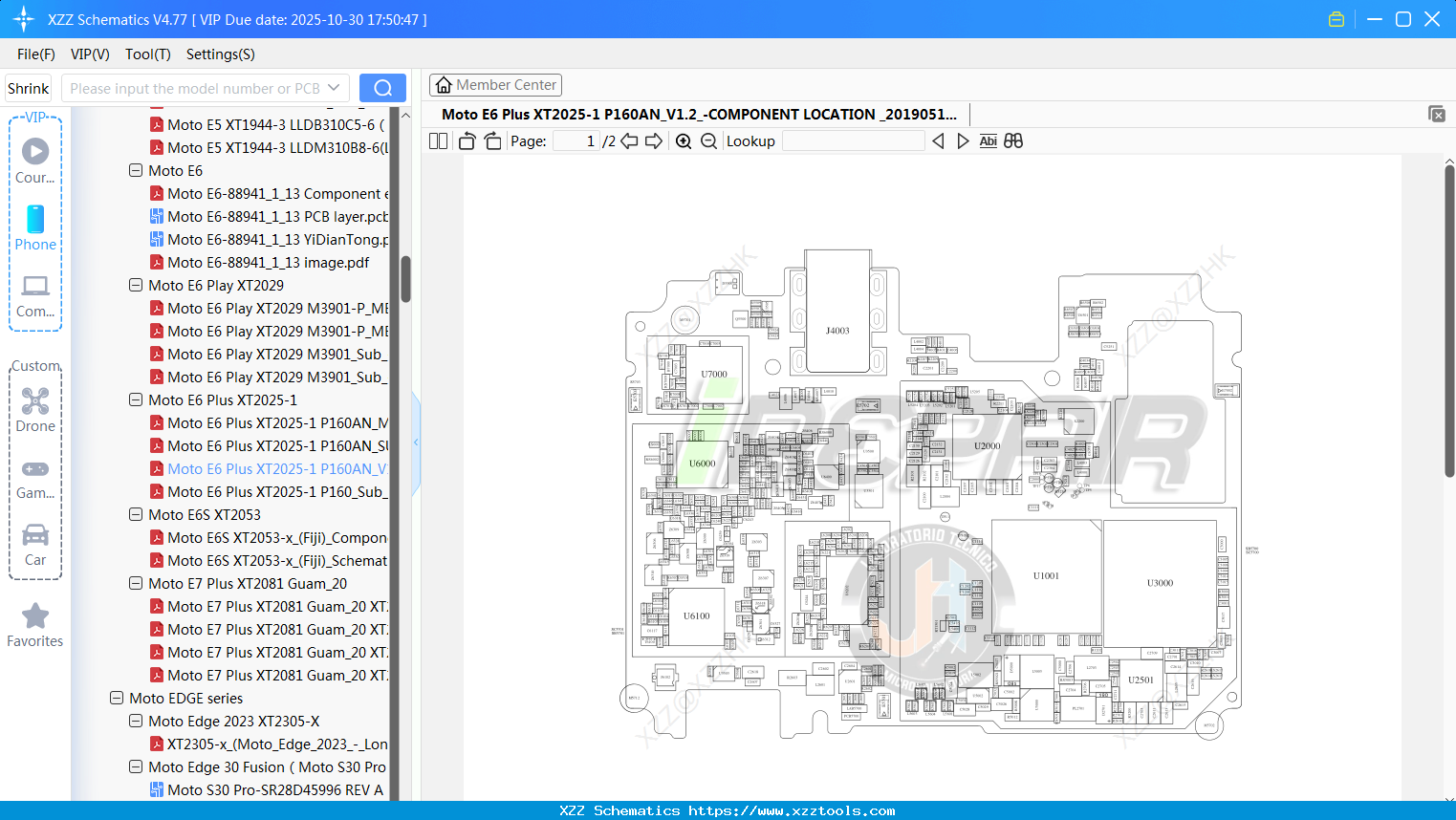Open the Game console category
Viewport: 1456px width, 820px height.
[35, 478]
